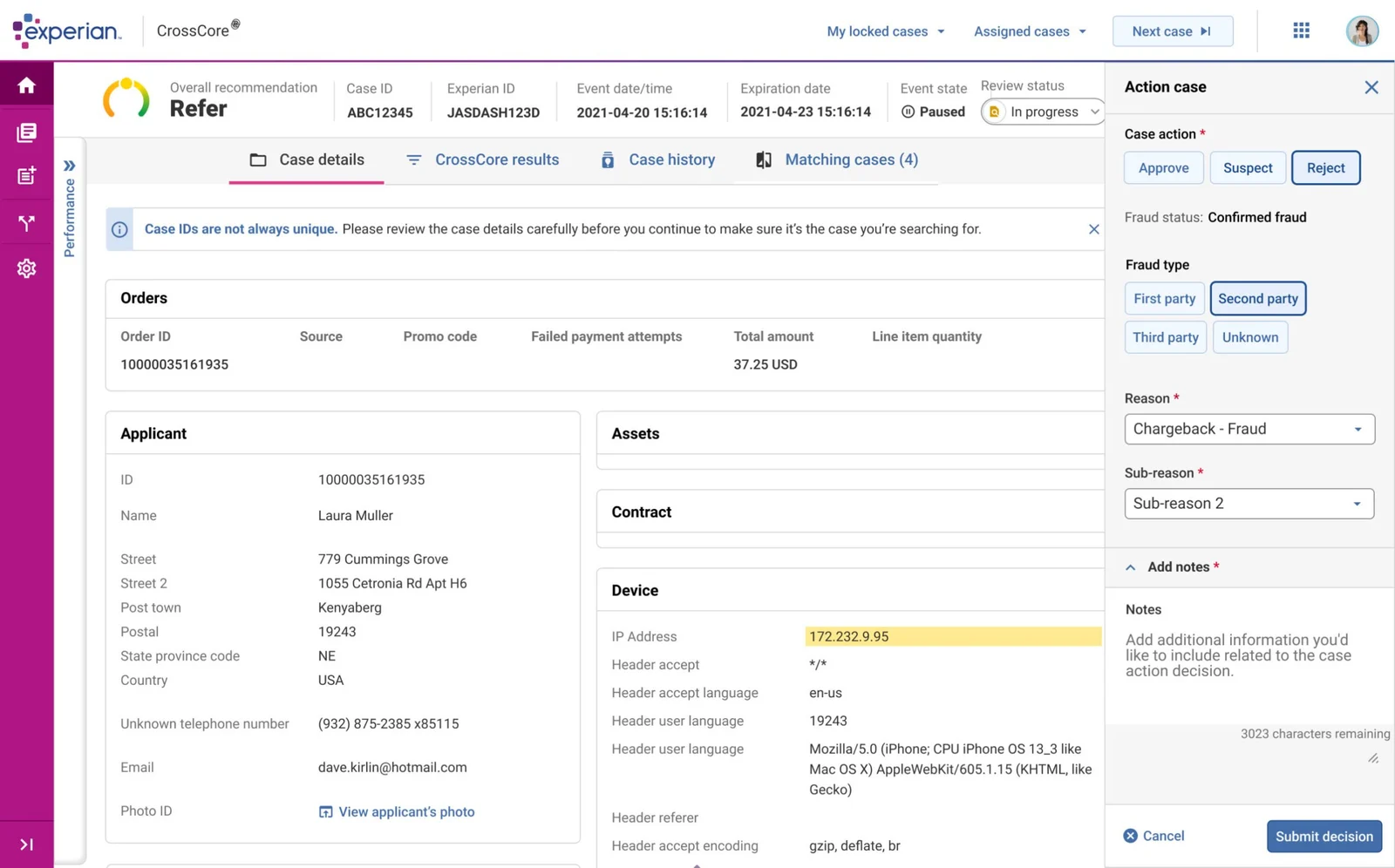This screenshot has height=868, width=1395.
Task: Click the notes field resize handle
Action: pos(1373,758)
